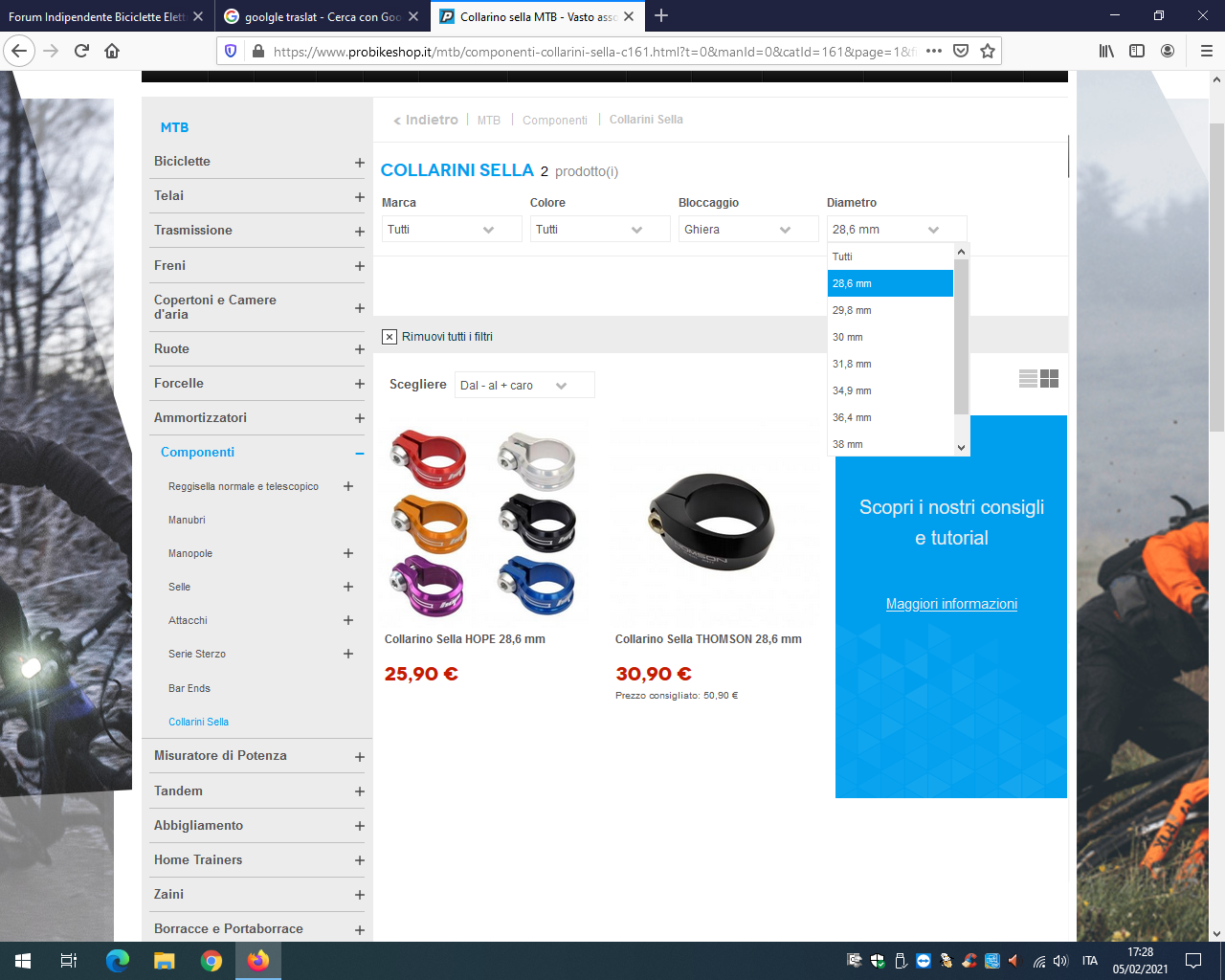The image size is (1225, 980).
Task: Toggle Firefox sidebar view icon
Action: (1137, 51)
